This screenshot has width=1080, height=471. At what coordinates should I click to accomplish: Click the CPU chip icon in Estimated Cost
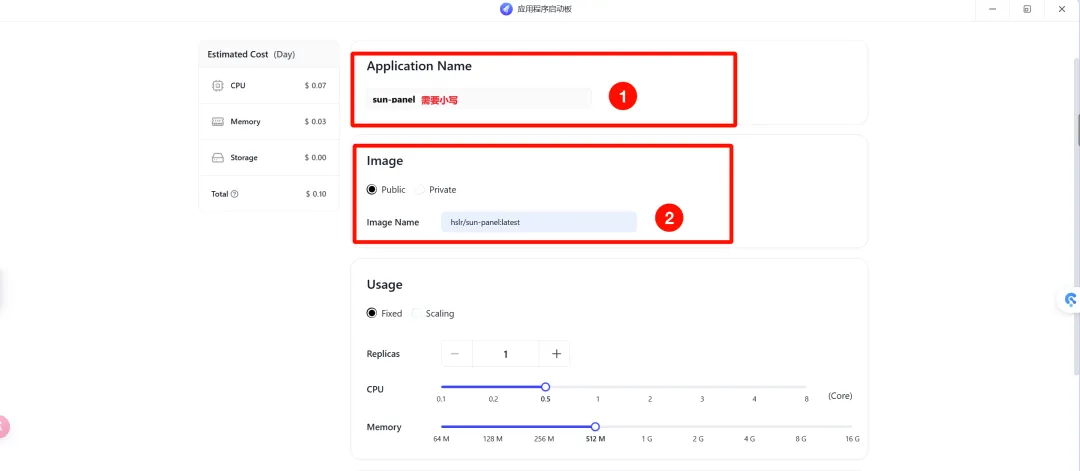point(218,85)
